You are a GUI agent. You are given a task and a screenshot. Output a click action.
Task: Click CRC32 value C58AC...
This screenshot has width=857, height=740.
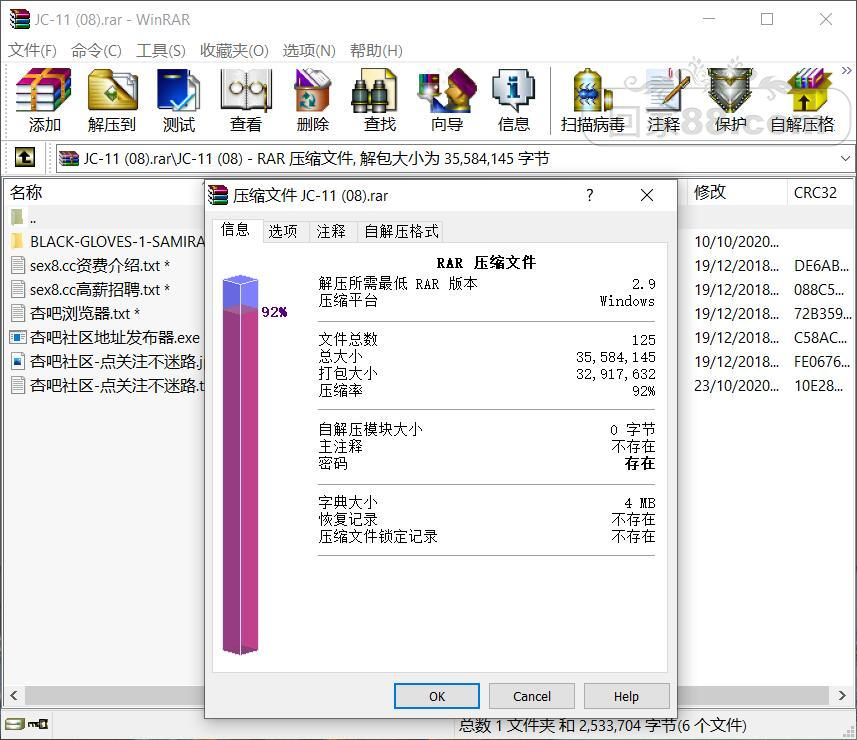(821, 338)
